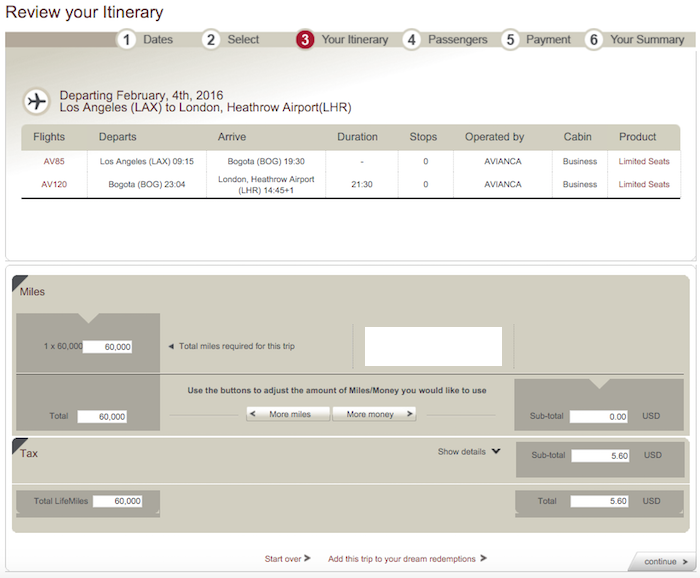Click the Product column header
The width and height of the screenshot is (700, 578).
[638, 137]
